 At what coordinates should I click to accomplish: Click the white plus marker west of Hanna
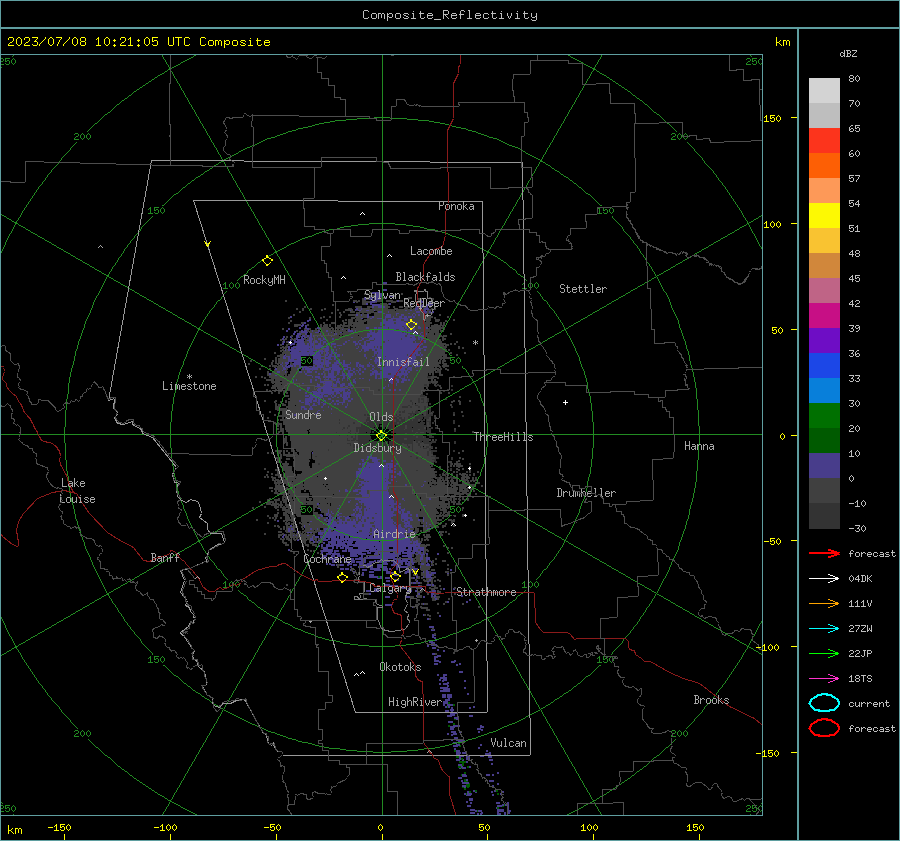pyautogui.click(x=565, y=402)
